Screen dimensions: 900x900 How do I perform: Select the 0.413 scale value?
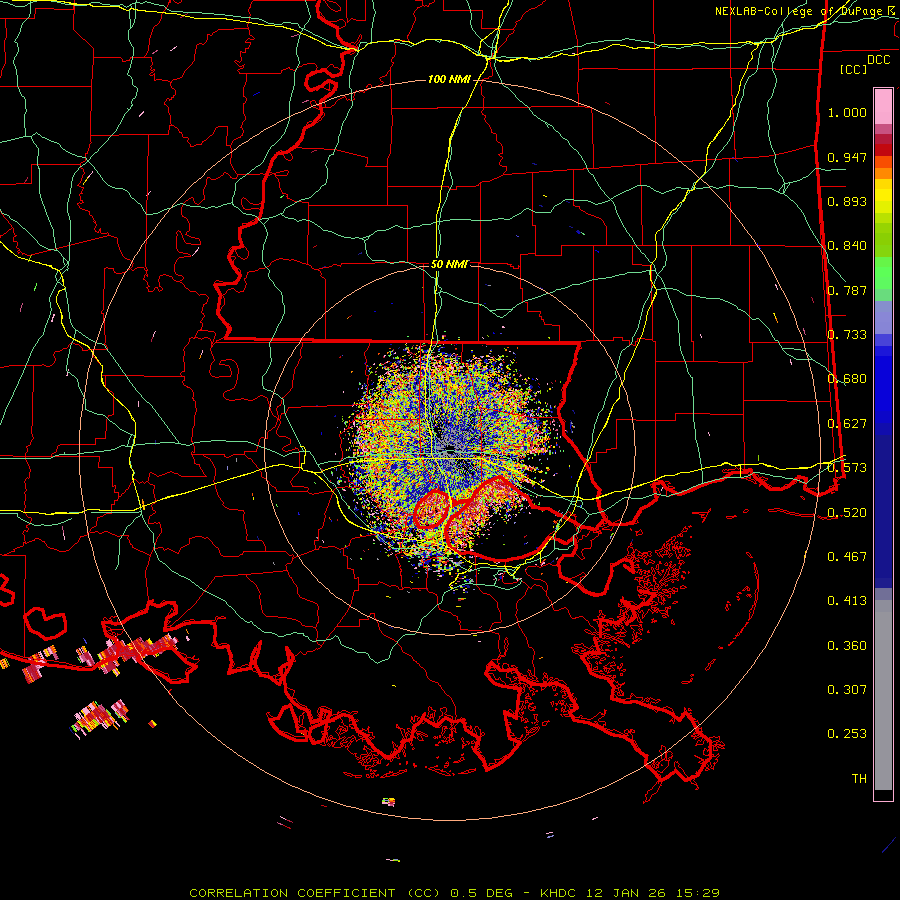click(847, 601)
